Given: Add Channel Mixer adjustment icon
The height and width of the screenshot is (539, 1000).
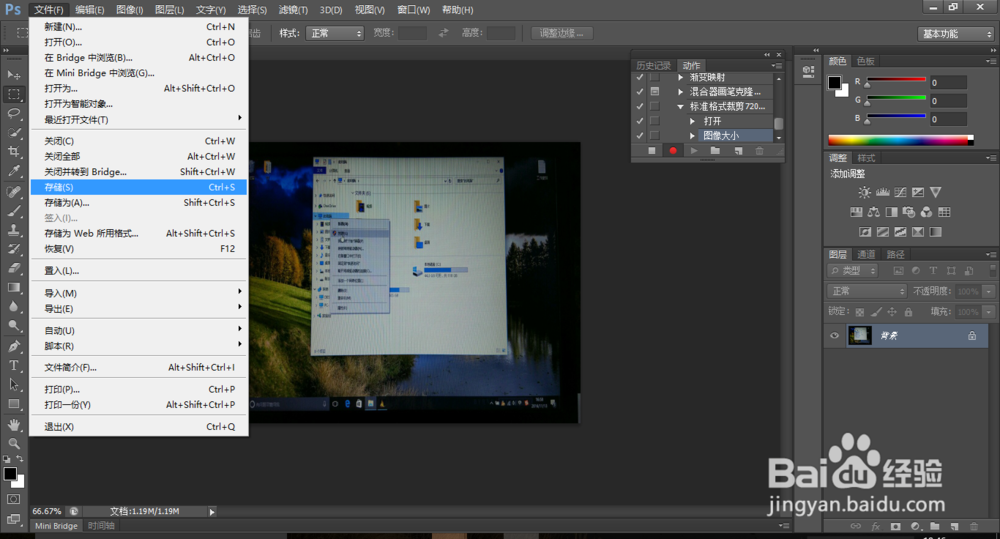Looking at the screenshot, I should click(x=926, y=212).
